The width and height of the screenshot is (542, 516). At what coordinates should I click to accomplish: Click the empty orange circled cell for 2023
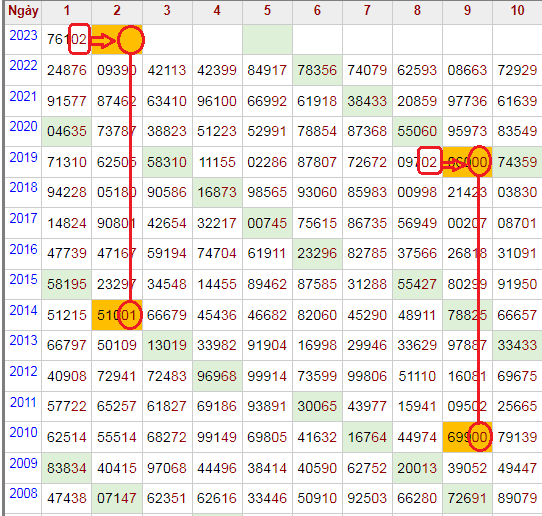coord(131,40)
